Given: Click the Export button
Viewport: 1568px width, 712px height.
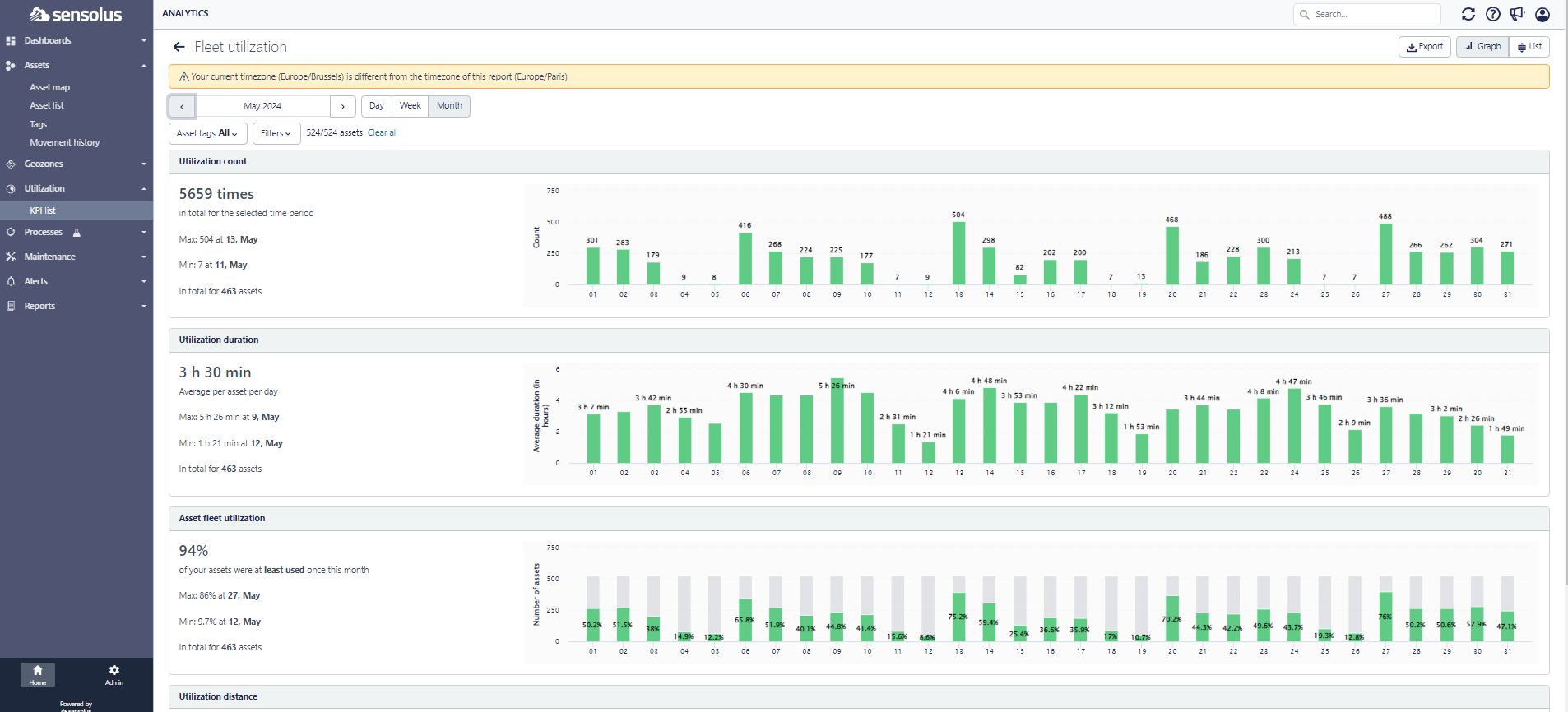Looking at the screenshot, I should pyautogui.click(x=1425, y=47).
